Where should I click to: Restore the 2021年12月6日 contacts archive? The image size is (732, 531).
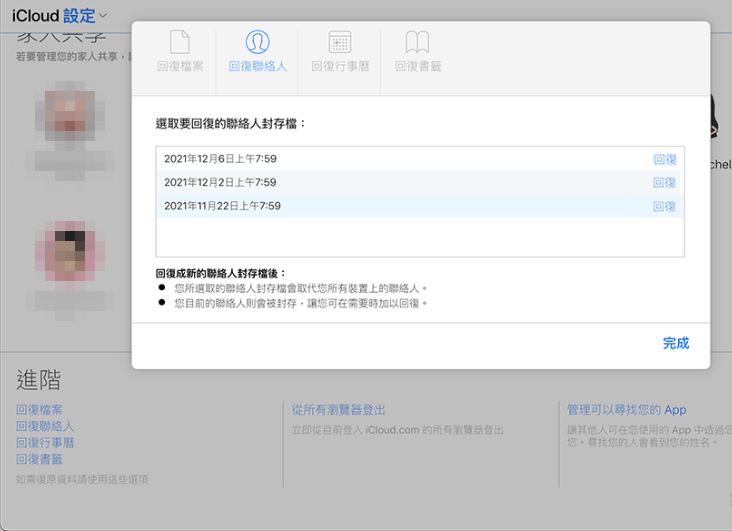click(x=664, y=159)
